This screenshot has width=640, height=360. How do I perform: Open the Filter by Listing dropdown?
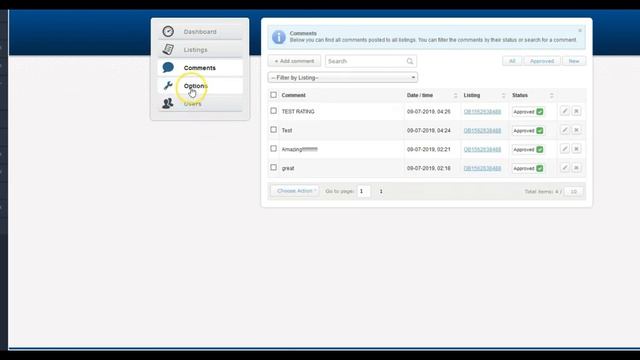[343, 78]
